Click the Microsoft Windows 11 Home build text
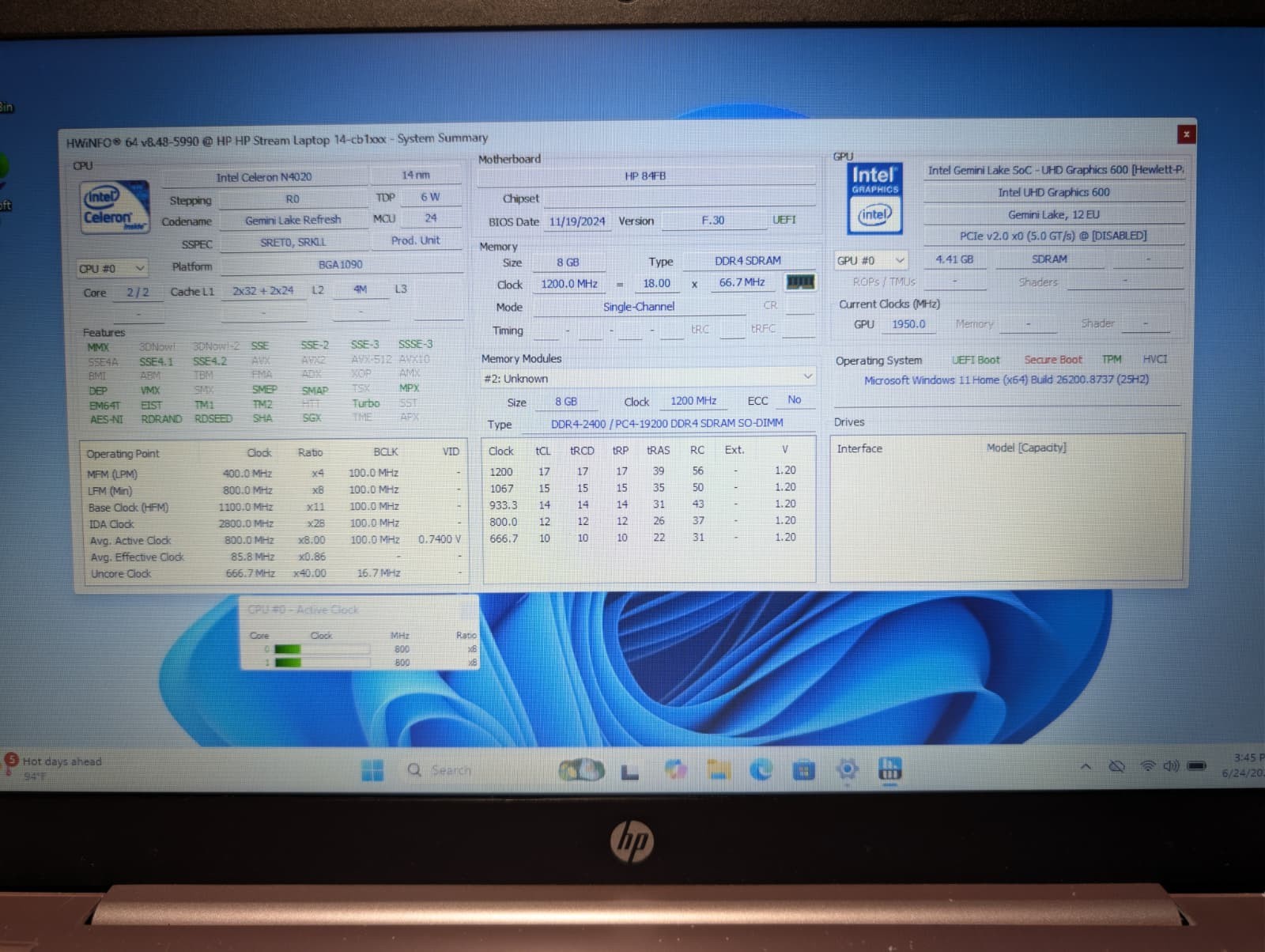This screenshot has width=1265, height=952. tap(1006, 380)
